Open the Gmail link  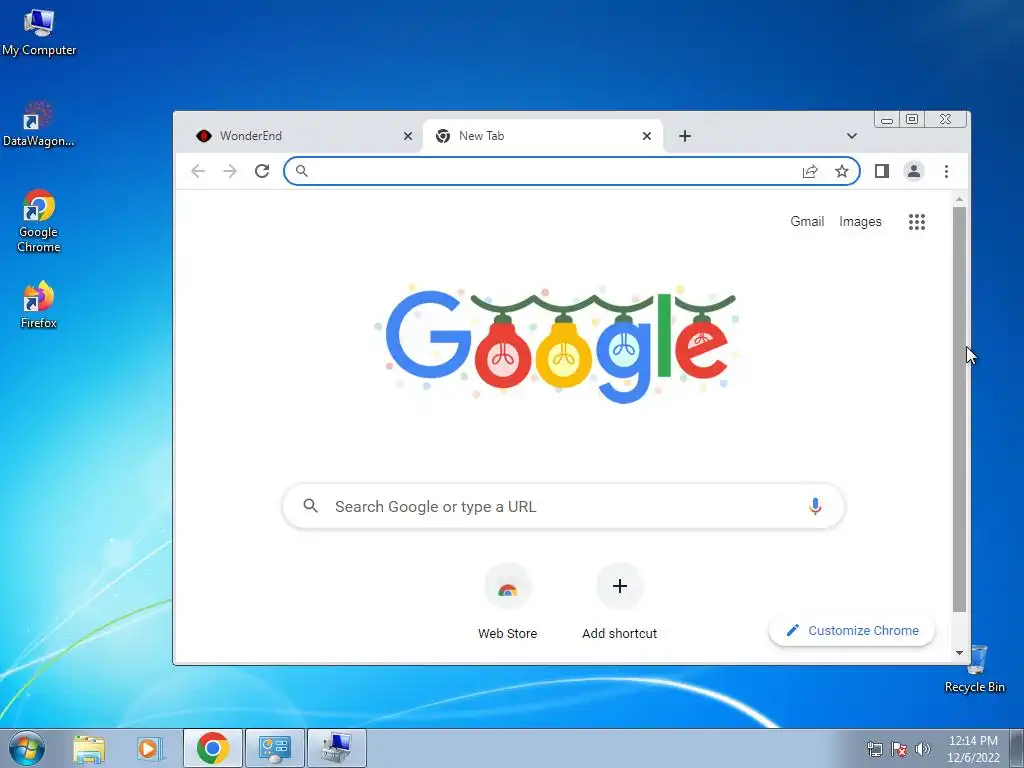[x=807, y=221]
